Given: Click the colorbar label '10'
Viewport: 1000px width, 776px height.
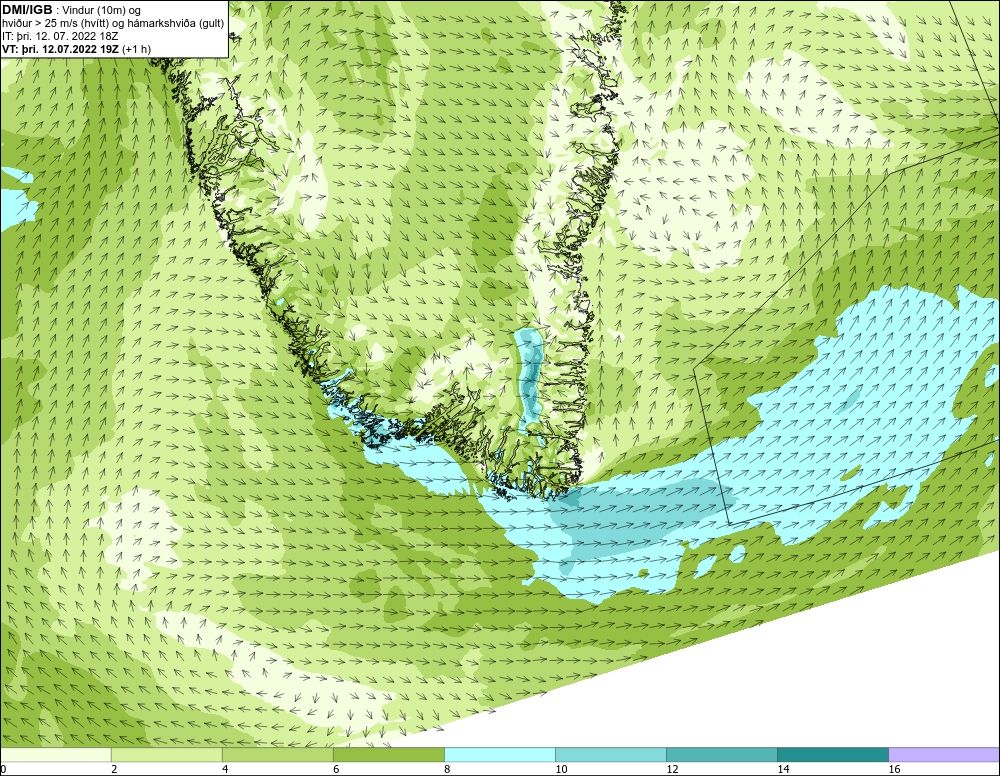Looking at the screenshot, I should 561,770.
